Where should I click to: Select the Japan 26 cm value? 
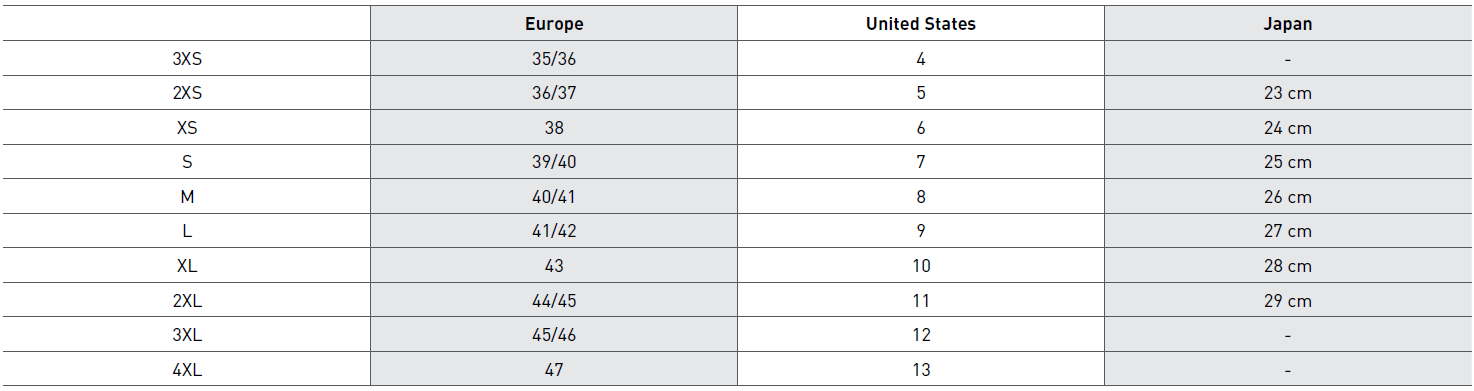click(1287, 197)
